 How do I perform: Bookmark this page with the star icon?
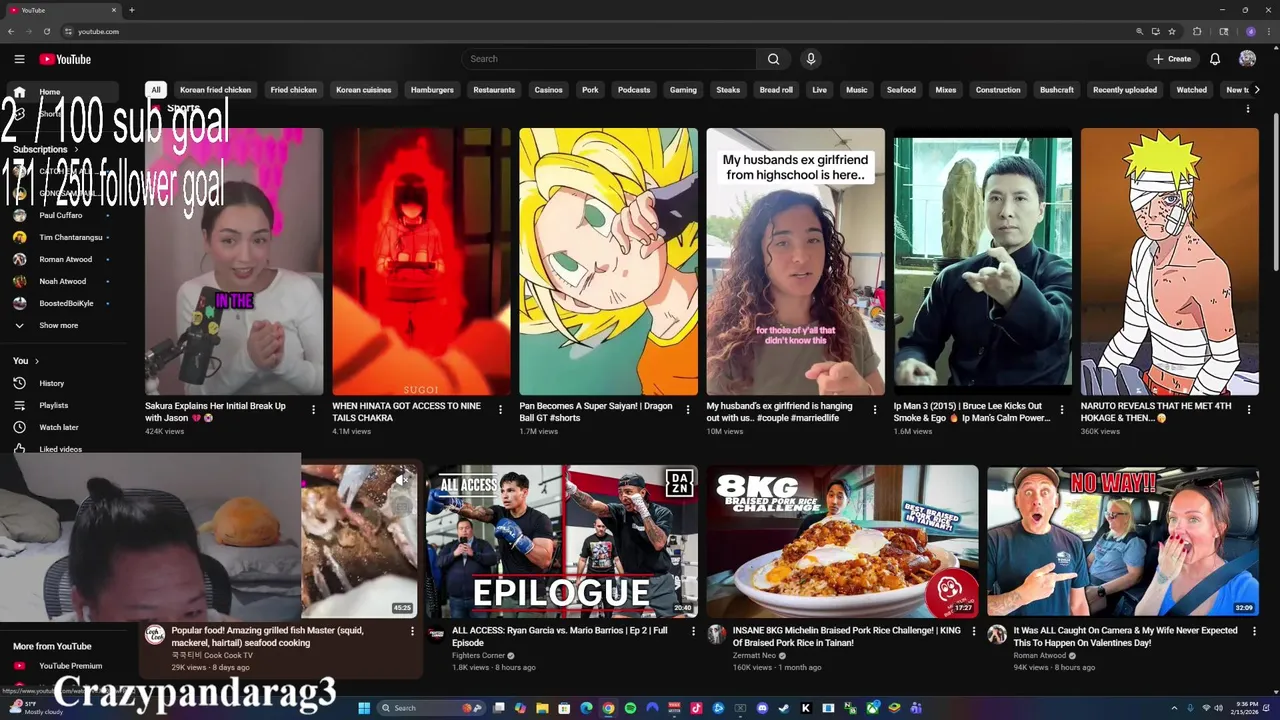click(x=1172, y=31)
